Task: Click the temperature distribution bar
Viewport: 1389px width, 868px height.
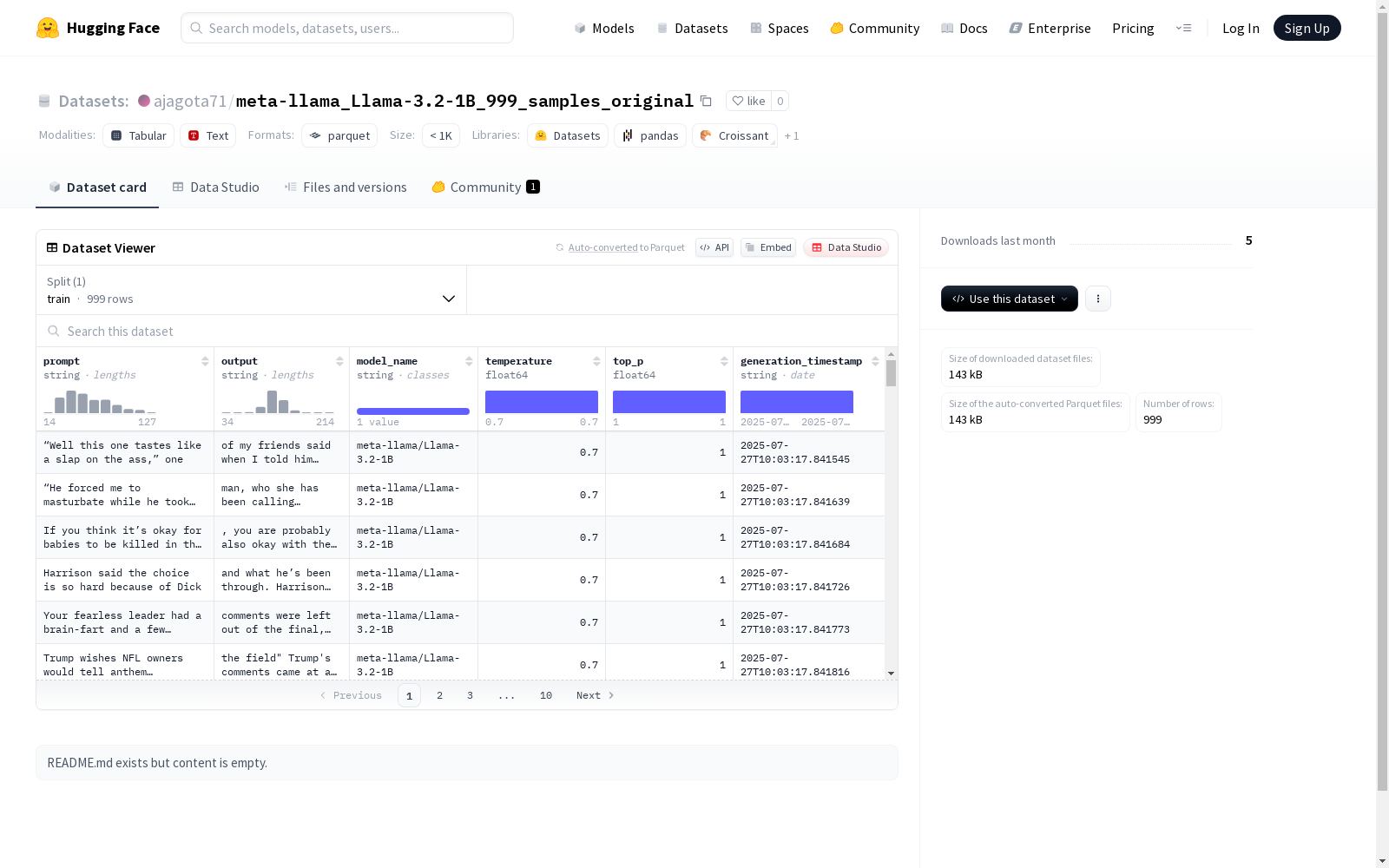Action: (x=542, y=402)
